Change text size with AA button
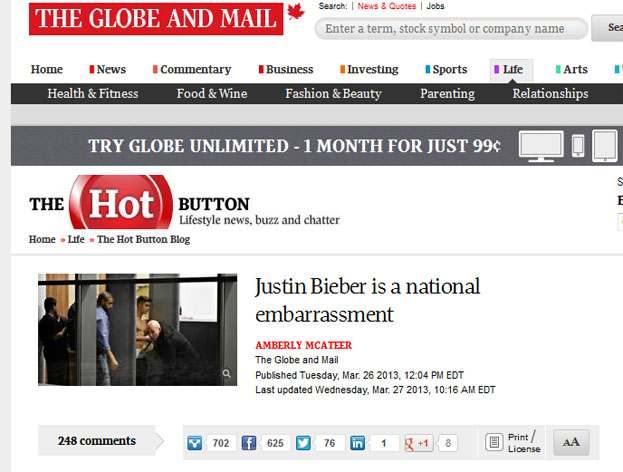 pos(571,442)
